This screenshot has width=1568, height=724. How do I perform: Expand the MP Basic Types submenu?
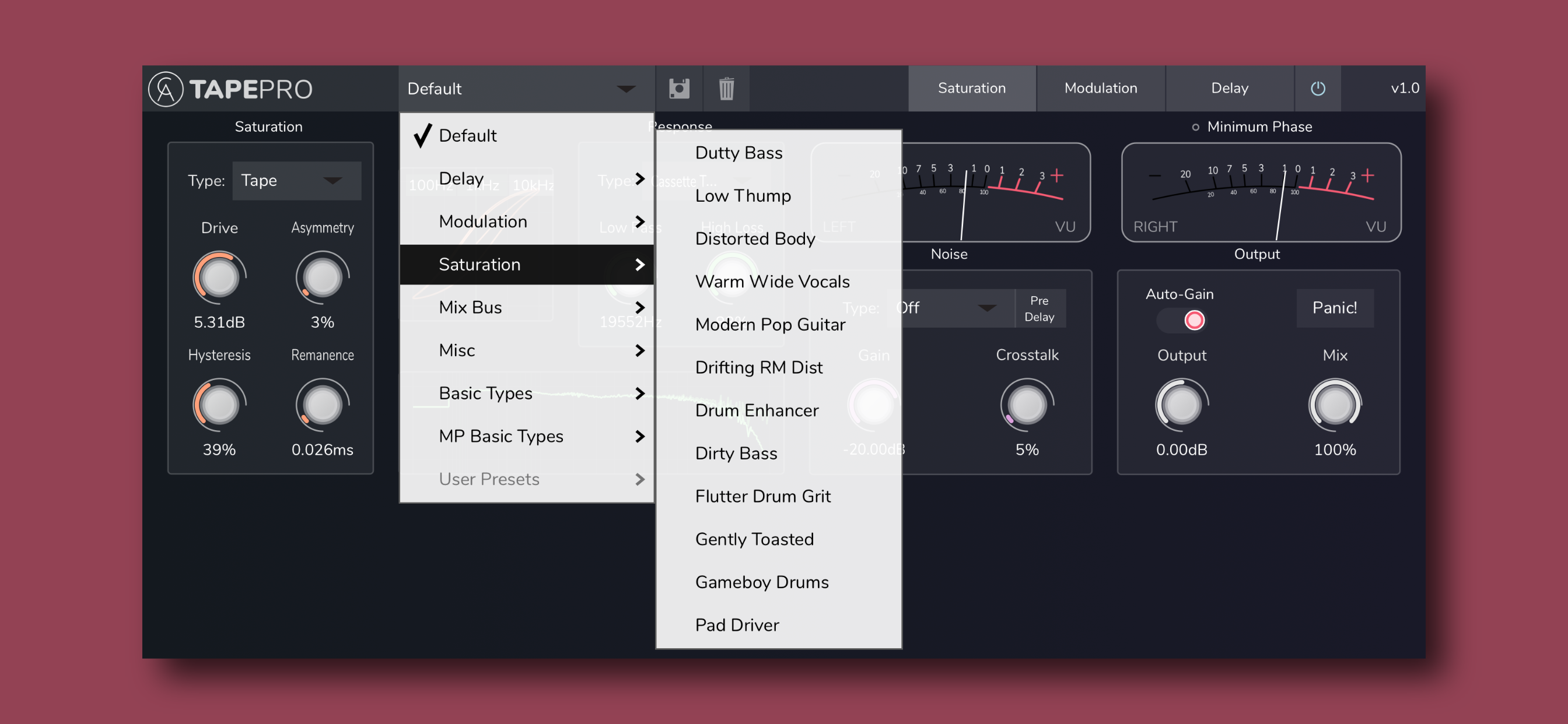pyautogui.click(x=527, y=436)
